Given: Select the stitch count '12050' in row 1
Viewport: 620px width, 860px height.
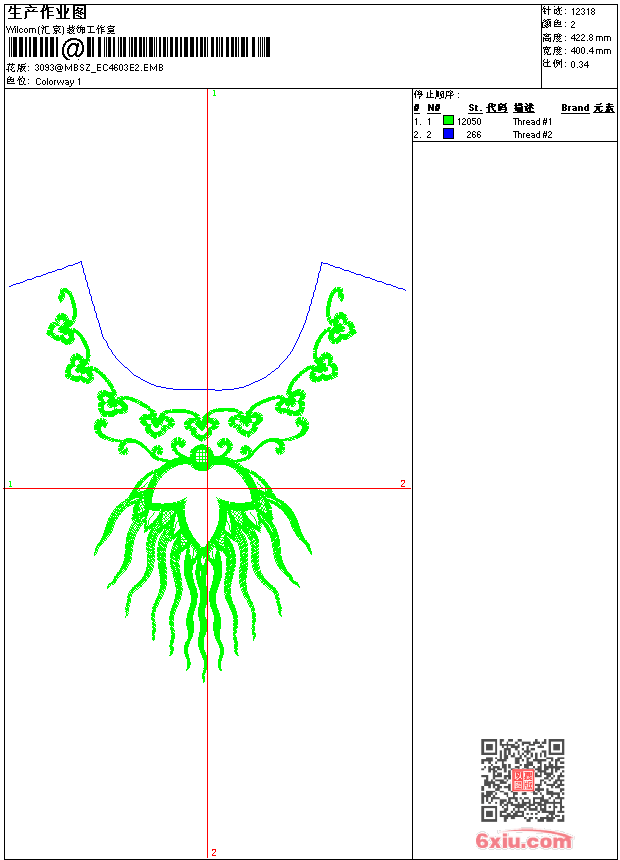Looking at the screenshot, I should pyautogui.click(x=469, y=122).
